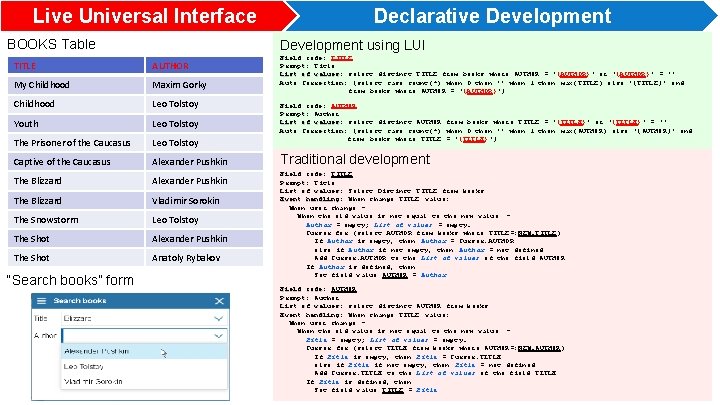Click the Vladimir Sorokin table cell

[204, 201]
